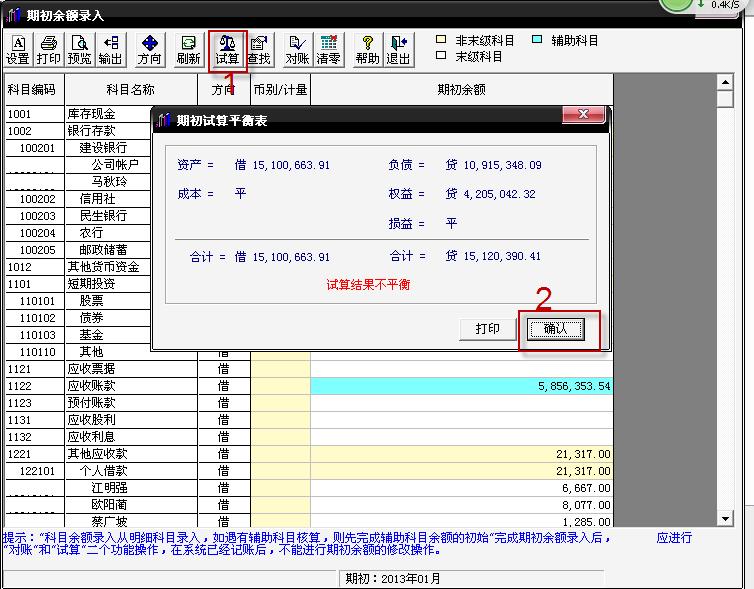Click the 打印 printer toolbar icon

point(49,50)
